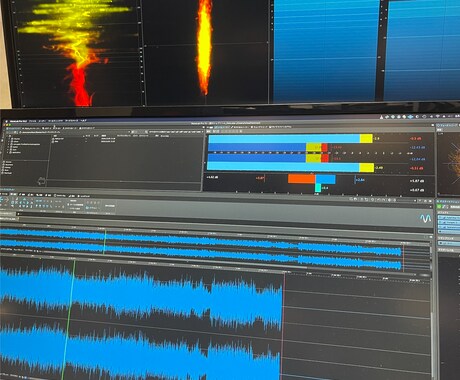Open the WaveLab Pro application menu

pos(17,121)
